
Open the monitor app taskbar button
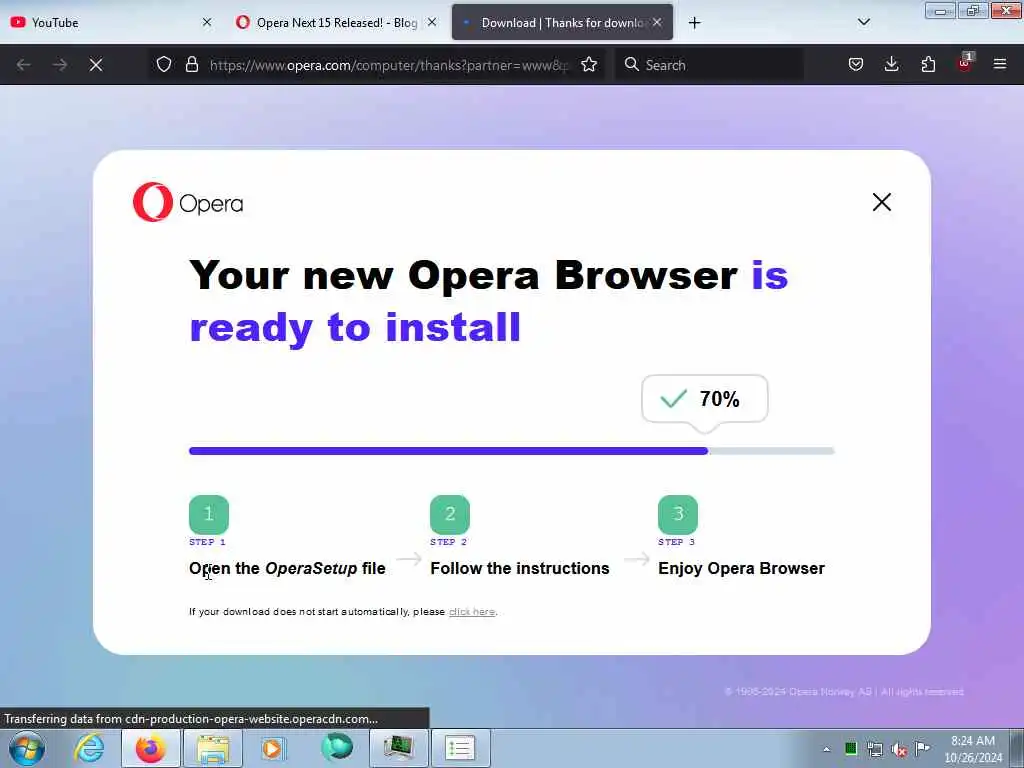tap(398, 748)
